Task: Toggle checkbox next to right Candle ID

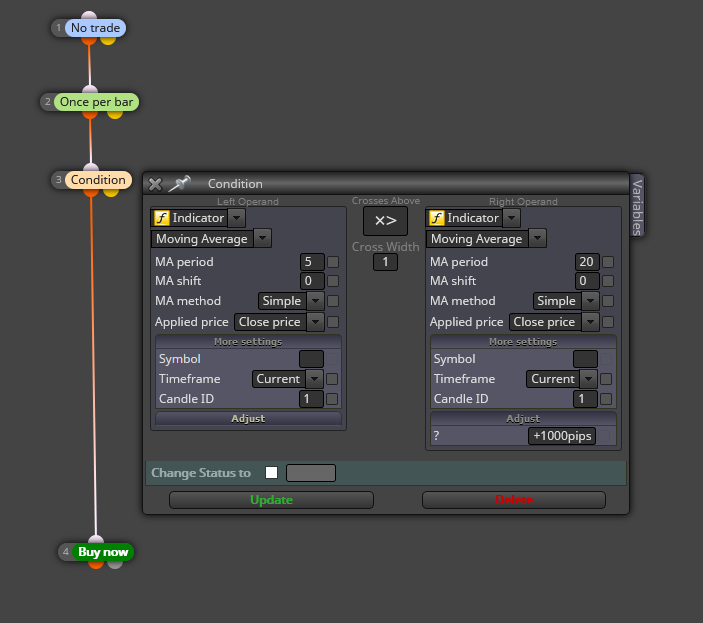Action: click(606, 399)
